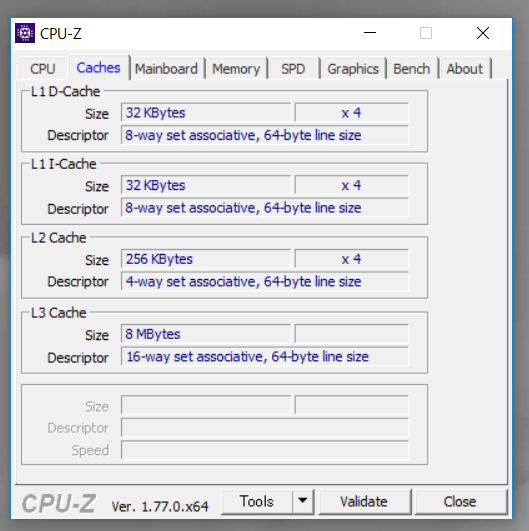
Task: Click the Tools button
Action: [x=257, y=502]
